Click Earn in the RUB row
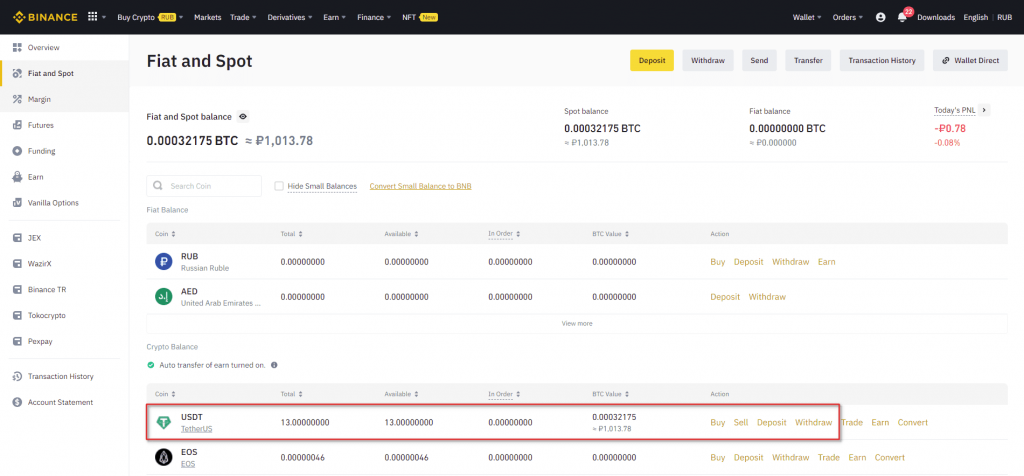Viewport: 1024px width, 476px height. click(827, 262)
